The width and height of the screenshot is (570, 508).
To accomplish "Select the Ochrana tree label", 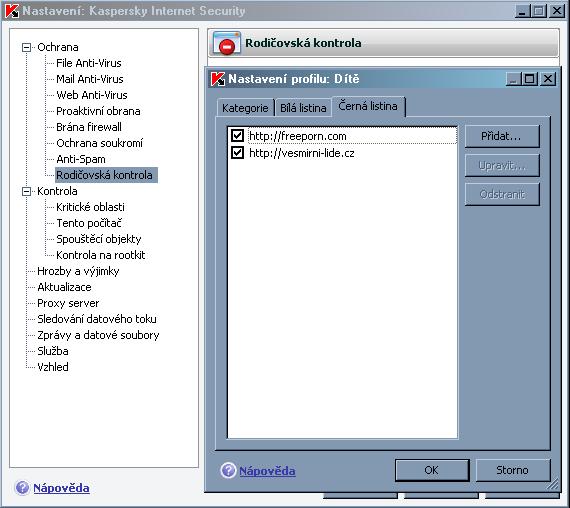I will tap(58, 47).
